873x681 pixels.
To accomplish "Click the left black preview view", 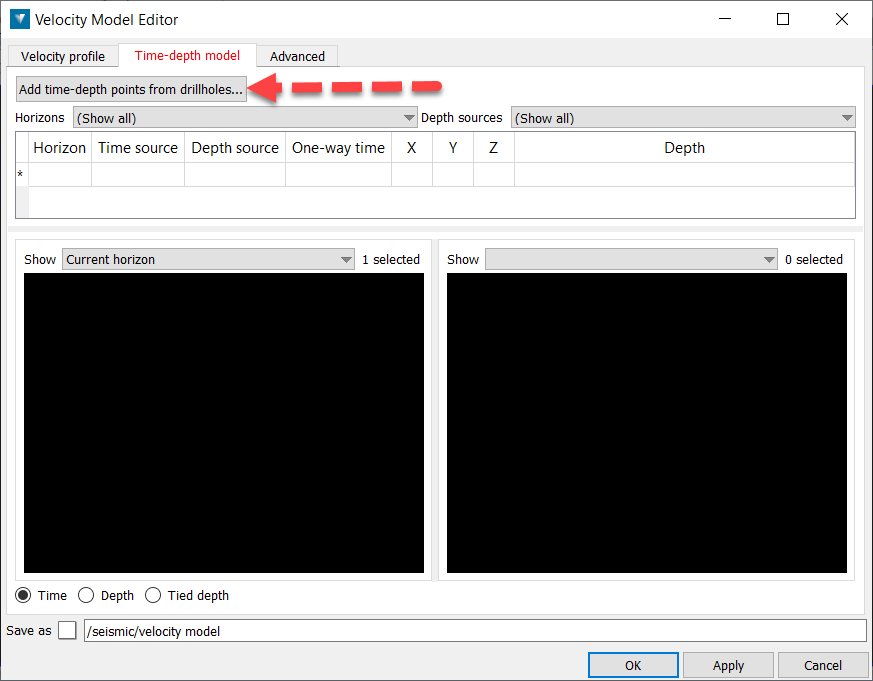I will point(224,423).
